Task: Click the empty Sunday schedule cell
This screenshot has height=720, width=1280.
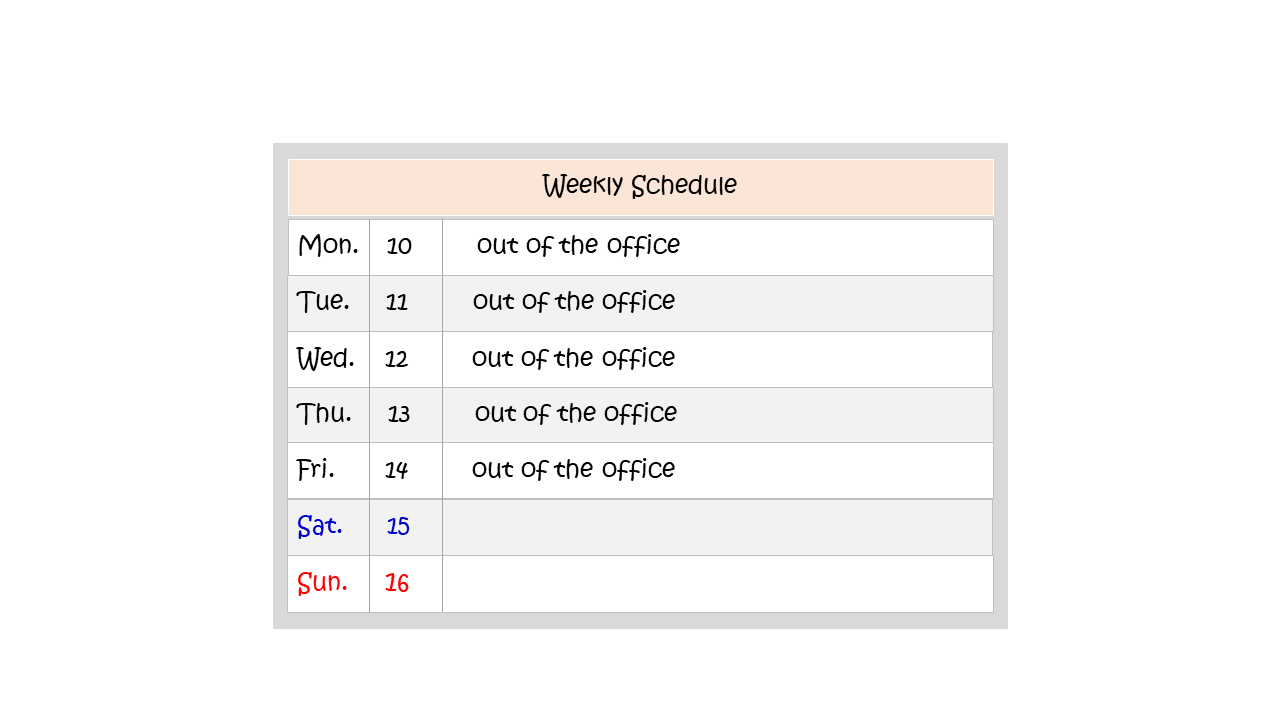Action: [718, 584]
